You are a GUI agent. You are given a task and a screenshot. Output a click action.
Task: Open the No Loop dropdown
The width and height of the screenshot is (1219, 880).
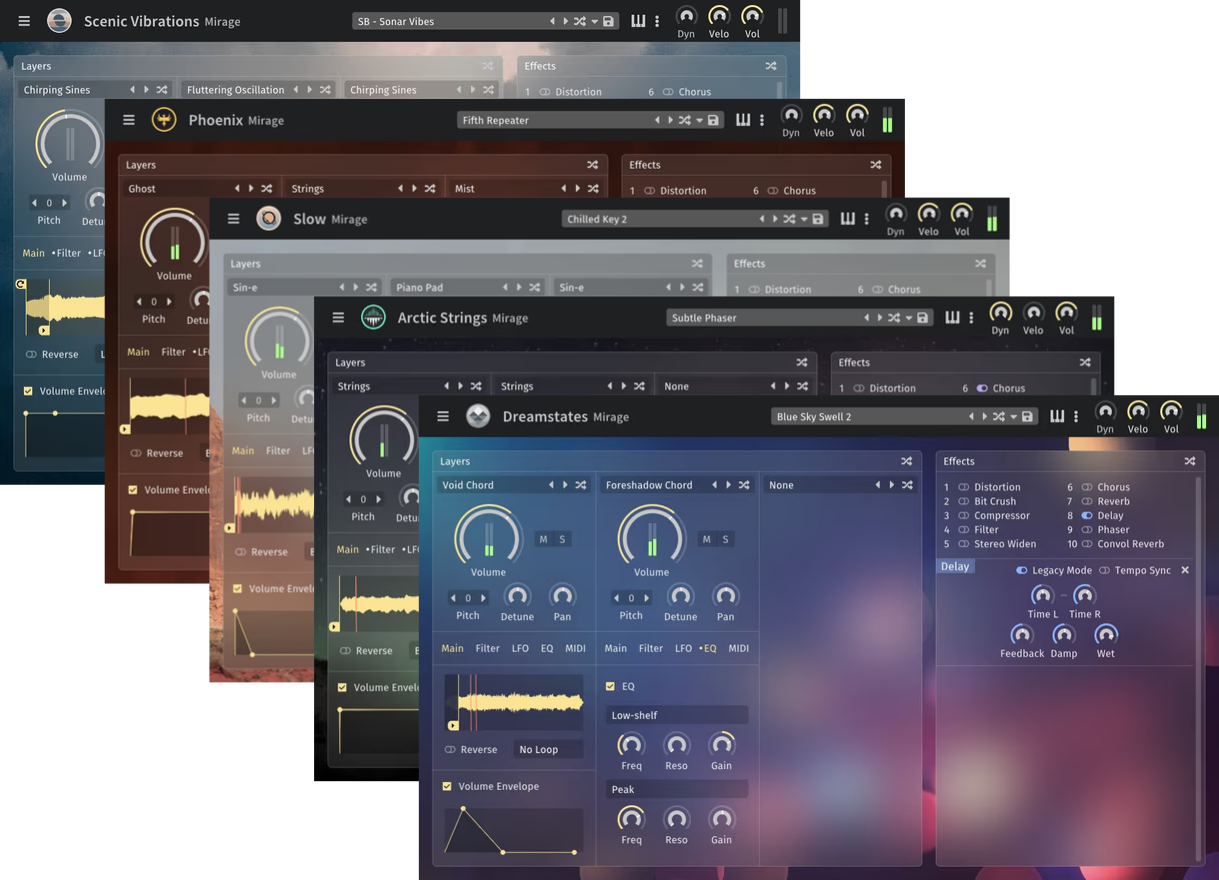[x=548, y=749]
